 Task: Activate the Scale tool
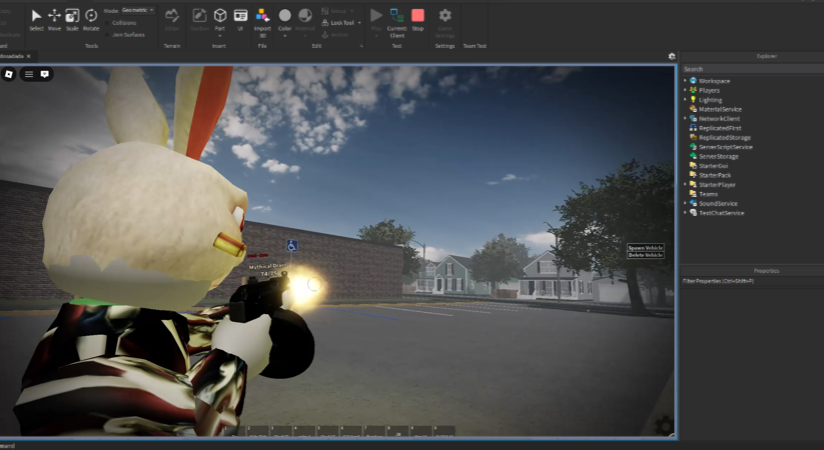(72, 20)
